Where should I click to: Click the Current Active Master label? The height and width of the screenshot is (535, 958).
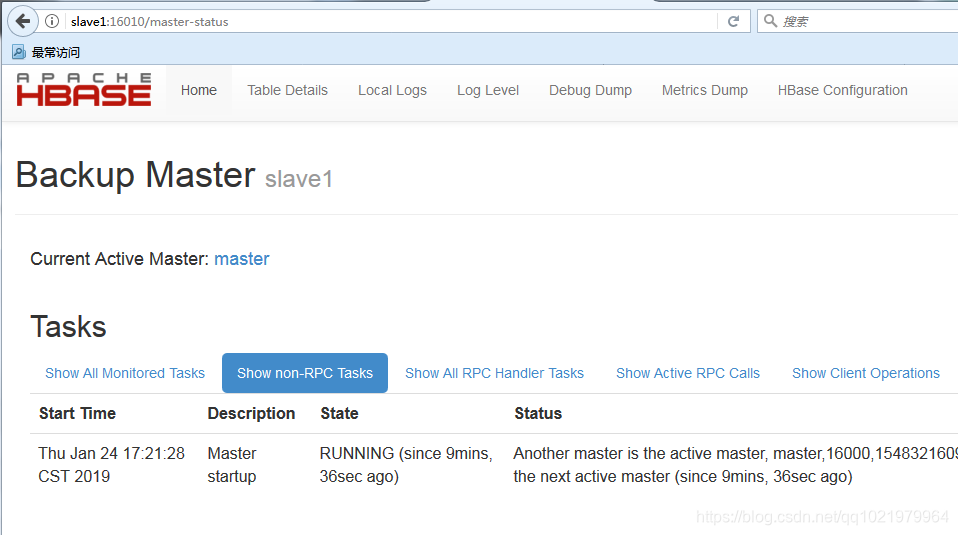(120, 259)
